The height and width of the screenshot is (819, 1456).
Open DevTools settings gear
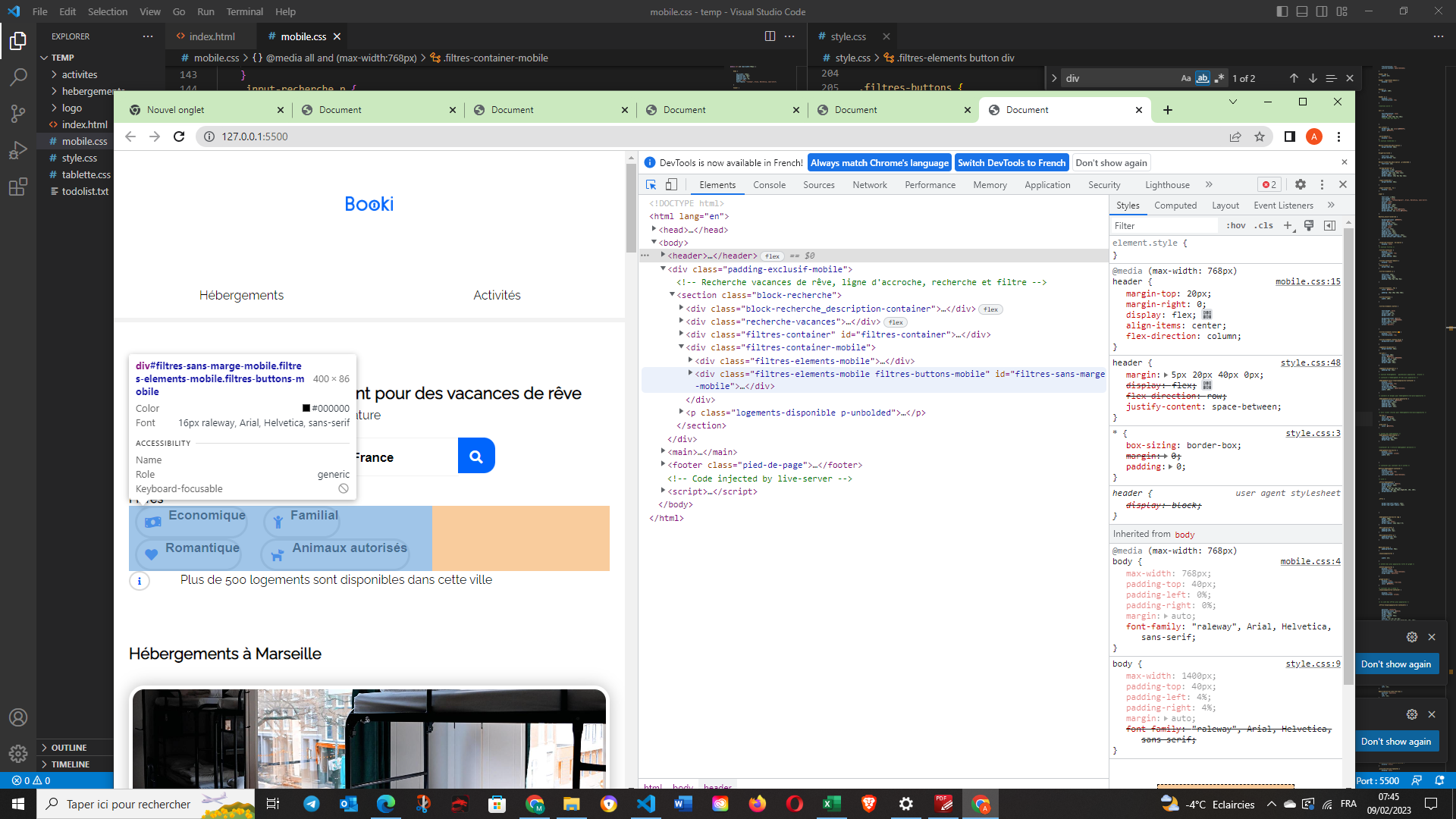pos(1301,184)
